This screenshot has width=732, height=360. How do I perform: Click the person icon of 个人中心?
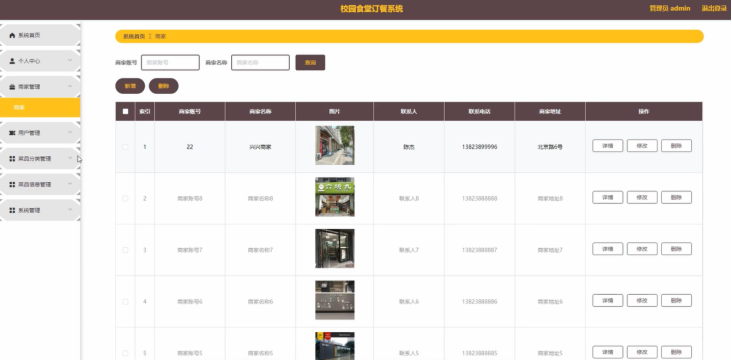pos(12,61)
